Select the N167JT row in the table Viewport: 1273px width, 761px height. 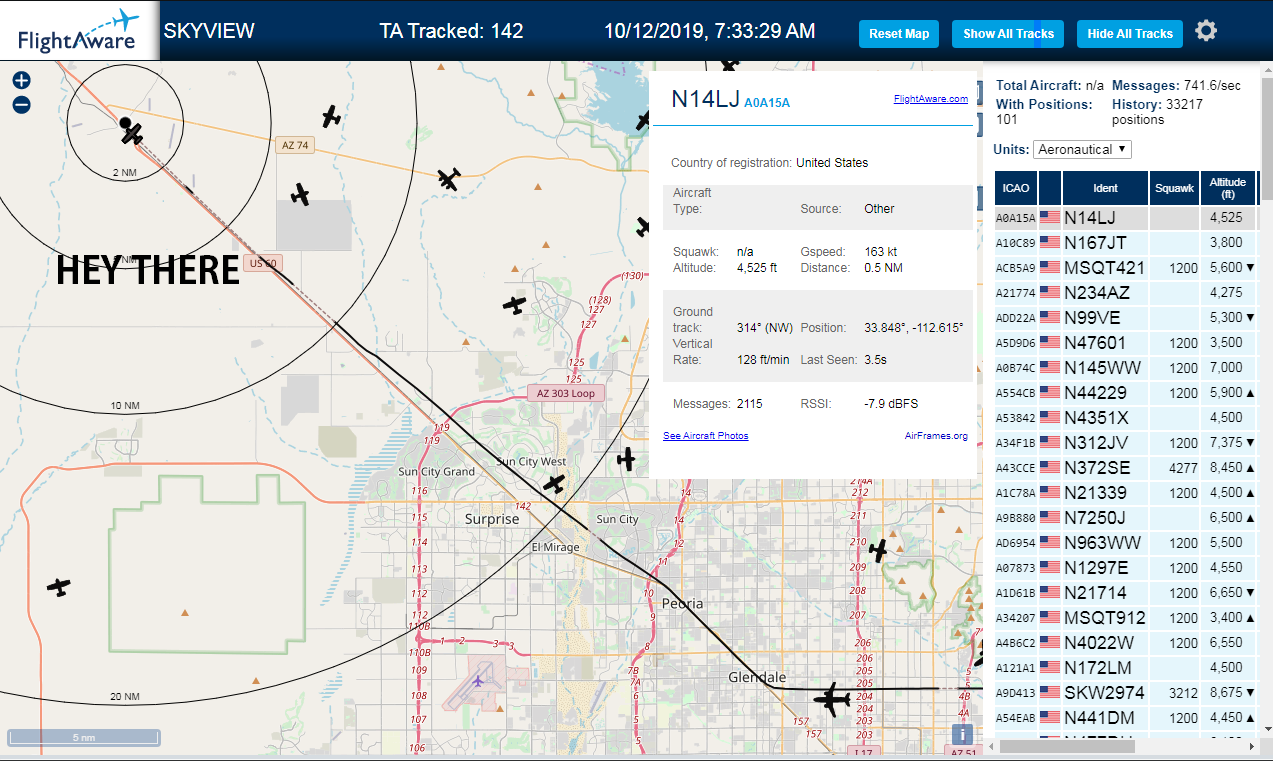(x=1125, y=242)
